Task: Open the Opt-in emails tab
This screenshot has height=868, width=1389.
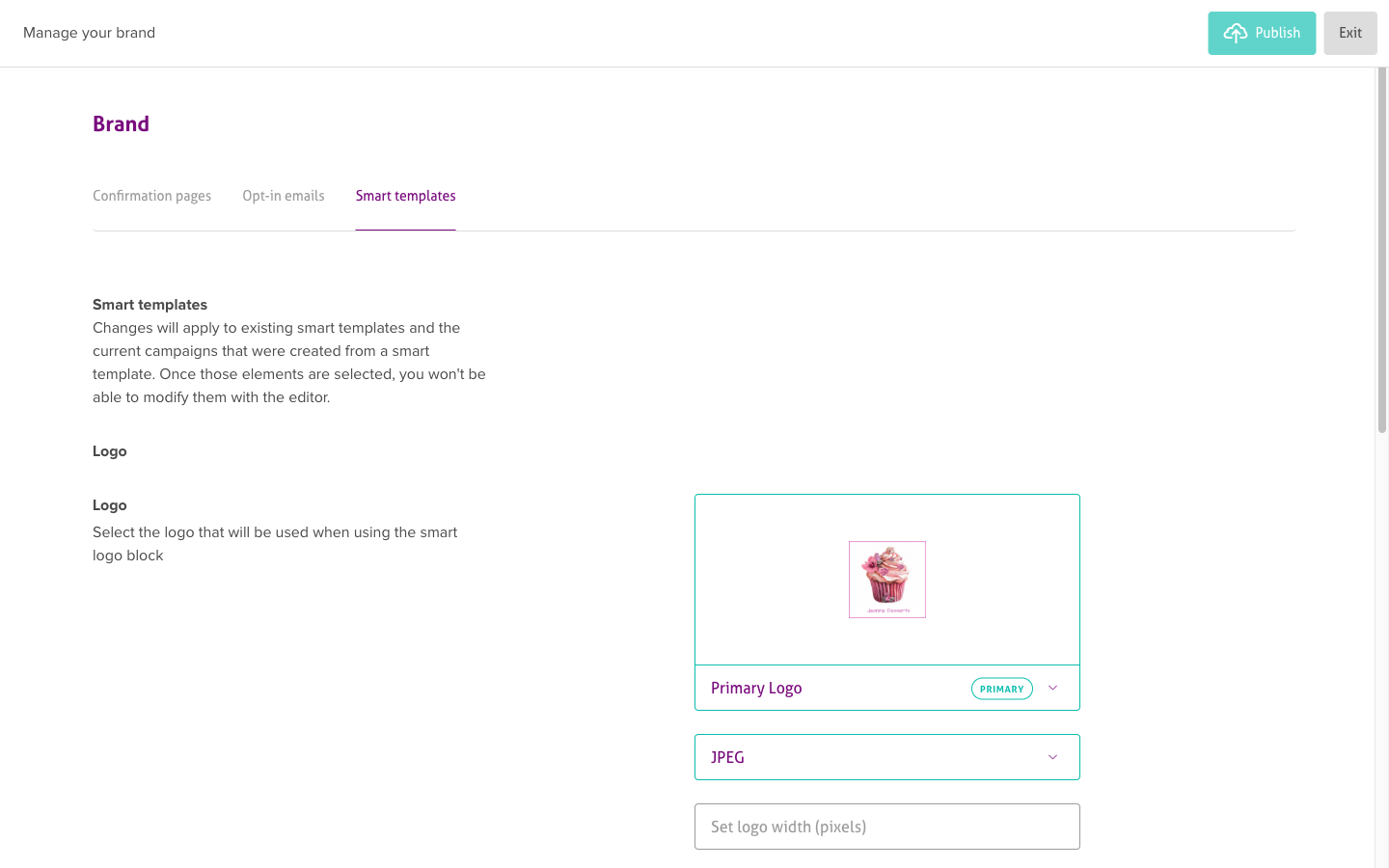Action: point(284,196)
